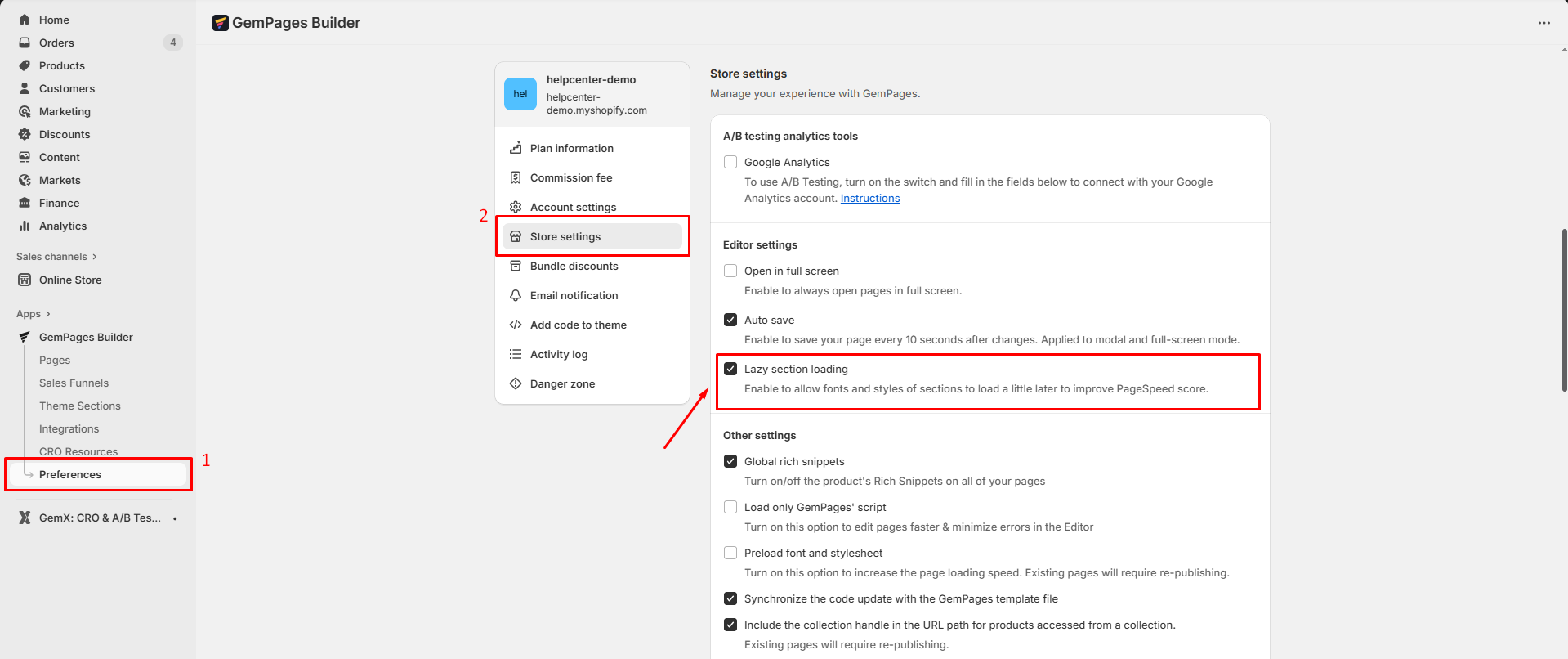
Task: Click the page vertical scrollbar
Action: coord(1564,311)
